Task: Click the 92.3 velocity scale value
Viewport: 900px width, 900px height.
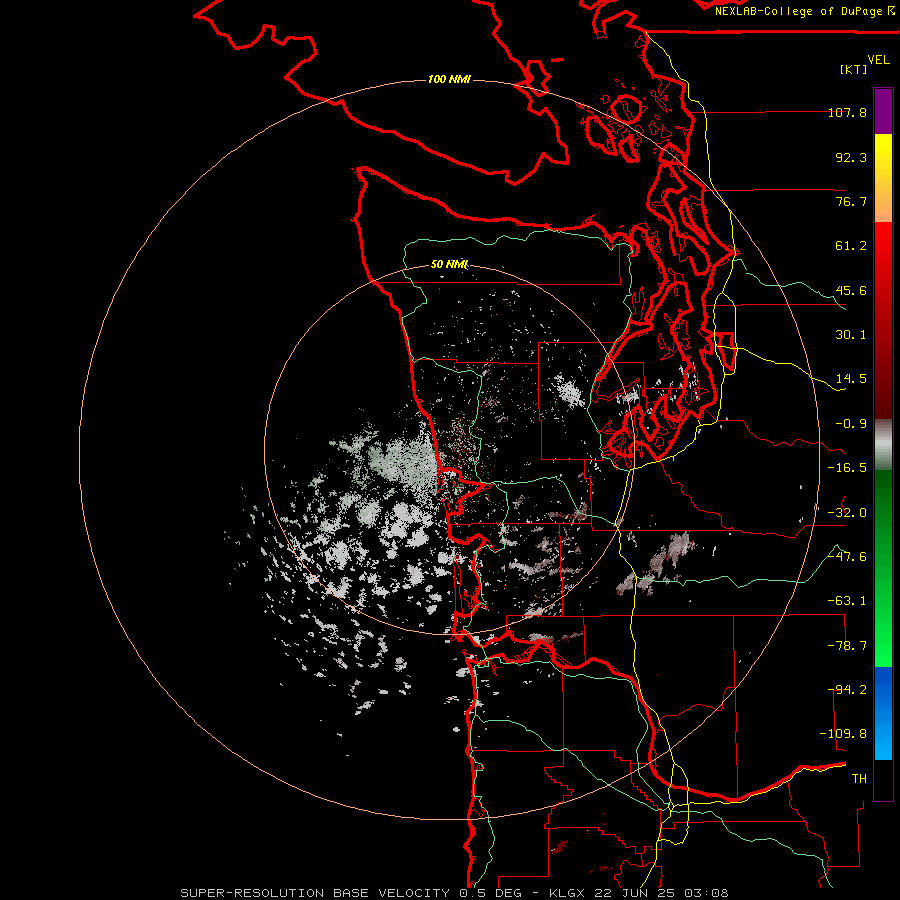Action: coord(851,157)
